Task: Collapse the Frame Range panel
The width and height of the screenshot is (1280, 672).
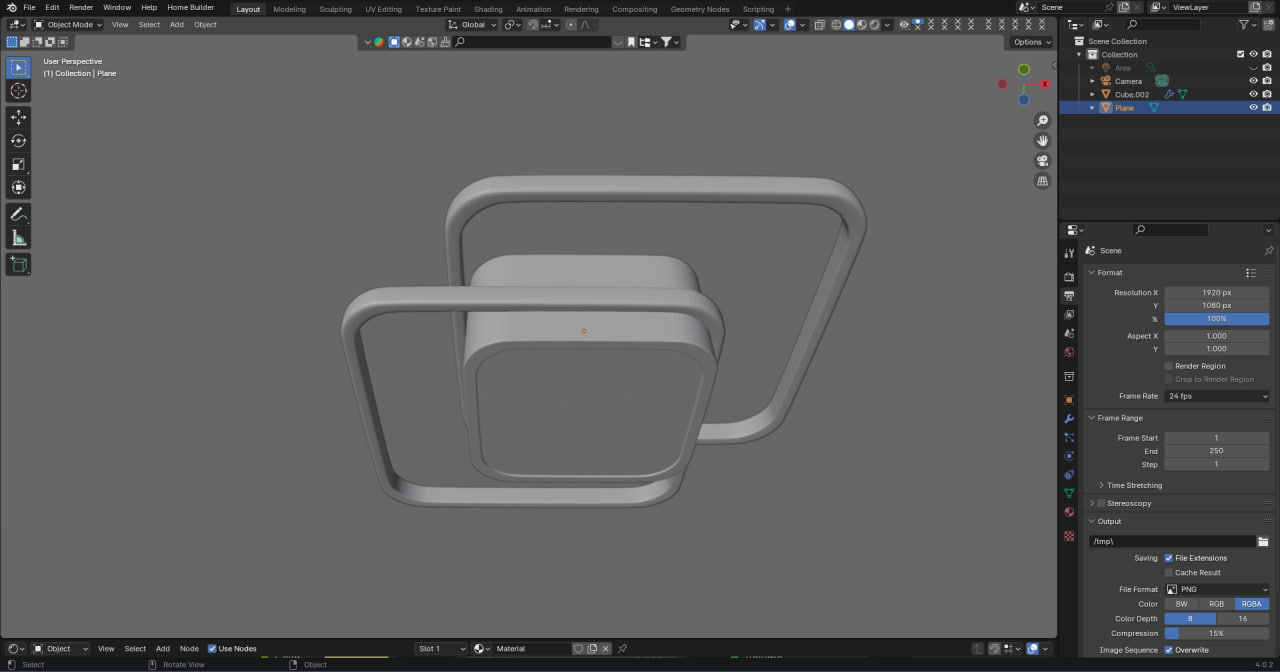Action: pyautogui.click(x=1091, y=418)
